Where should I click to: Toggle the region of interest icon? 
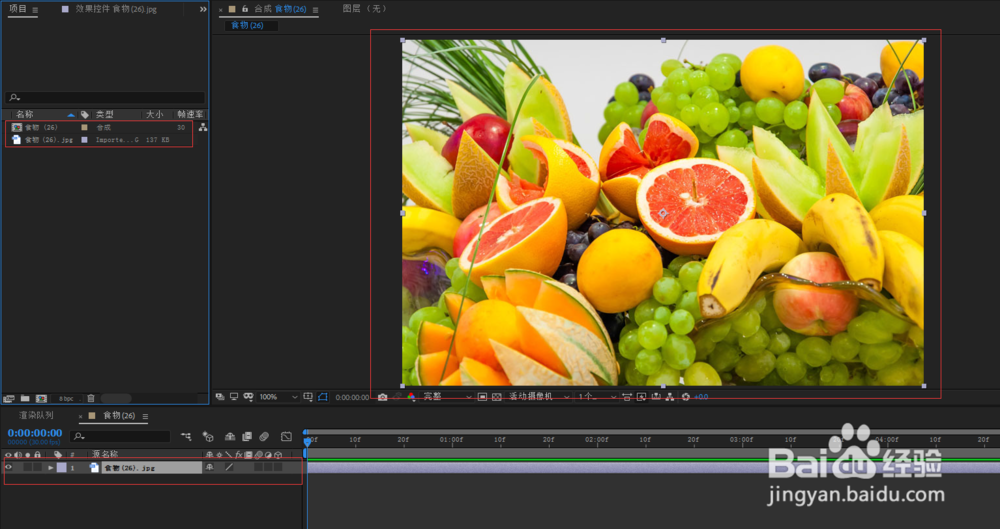[x=482, y=397]
